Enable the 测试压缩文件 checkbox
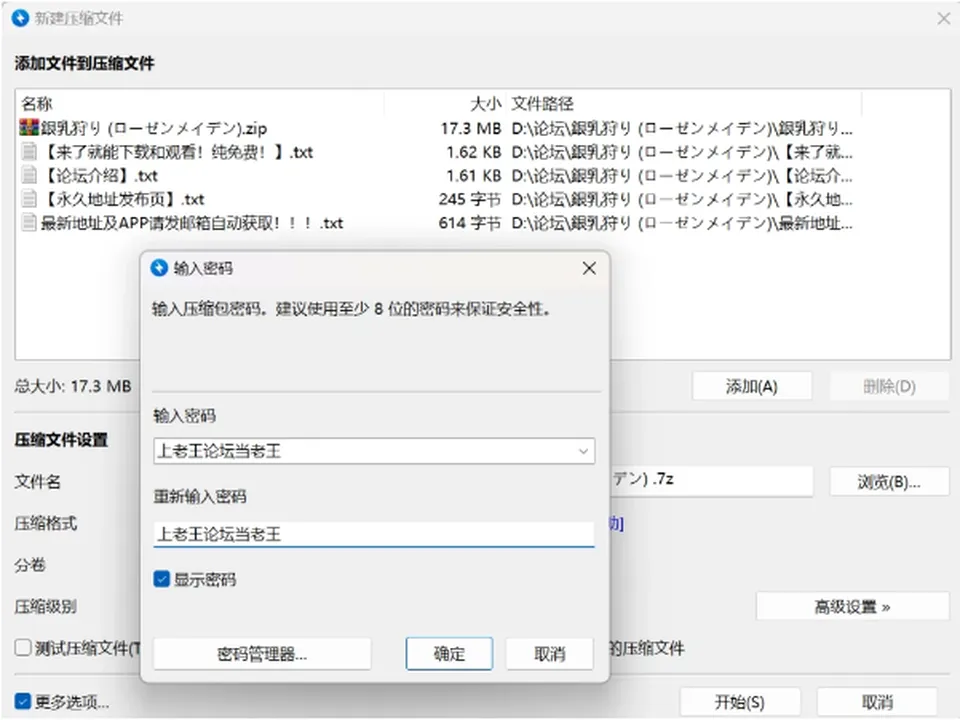The width and height of the screenshot is (960, 720). click(x=23, y=648)
